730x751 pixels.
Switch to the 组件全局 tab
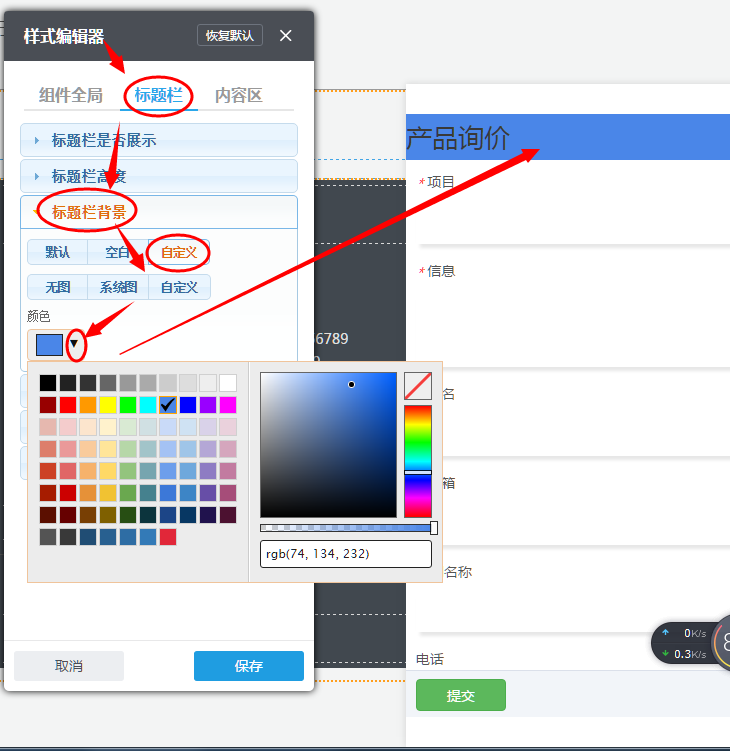tap(70, 96)
